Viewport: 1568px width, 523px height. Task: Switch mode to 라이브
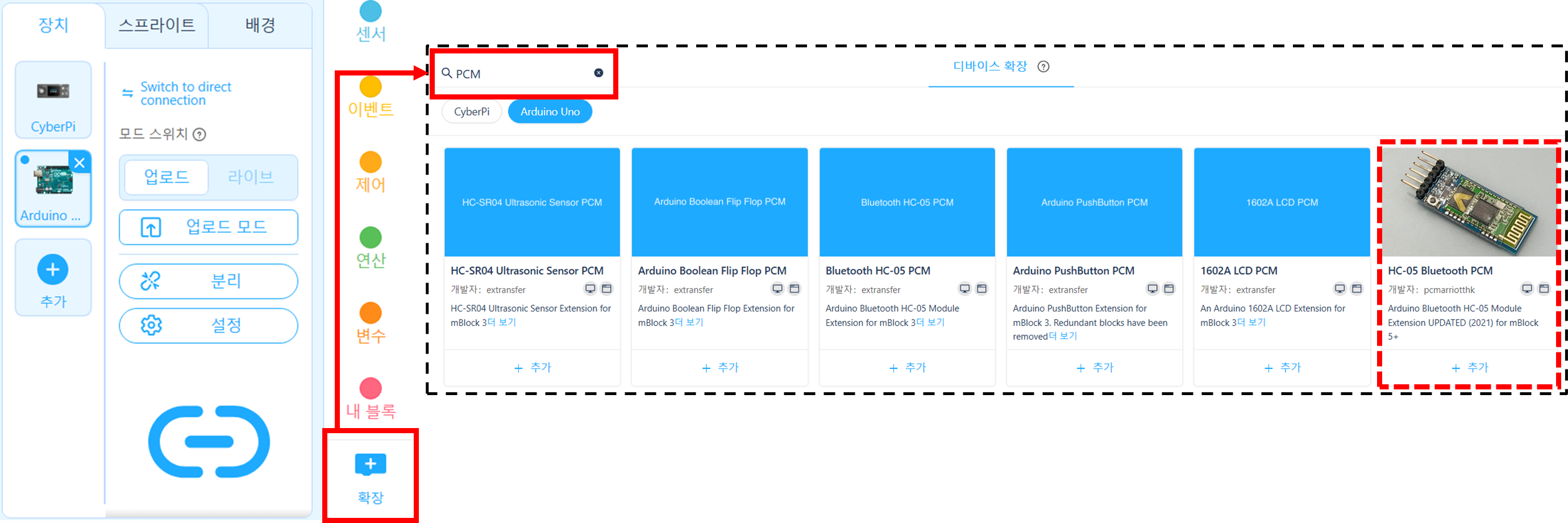click(250, 177)
